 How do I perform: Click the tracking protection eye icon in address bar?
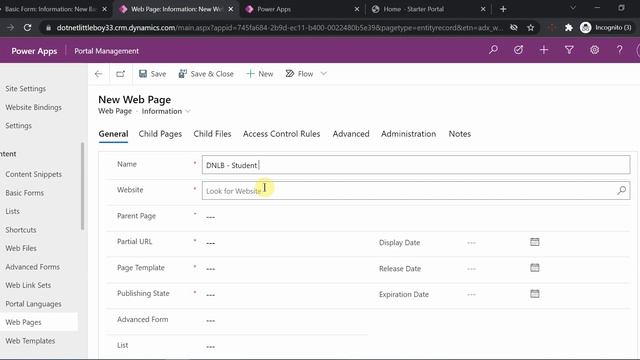[x=514, y=28]
